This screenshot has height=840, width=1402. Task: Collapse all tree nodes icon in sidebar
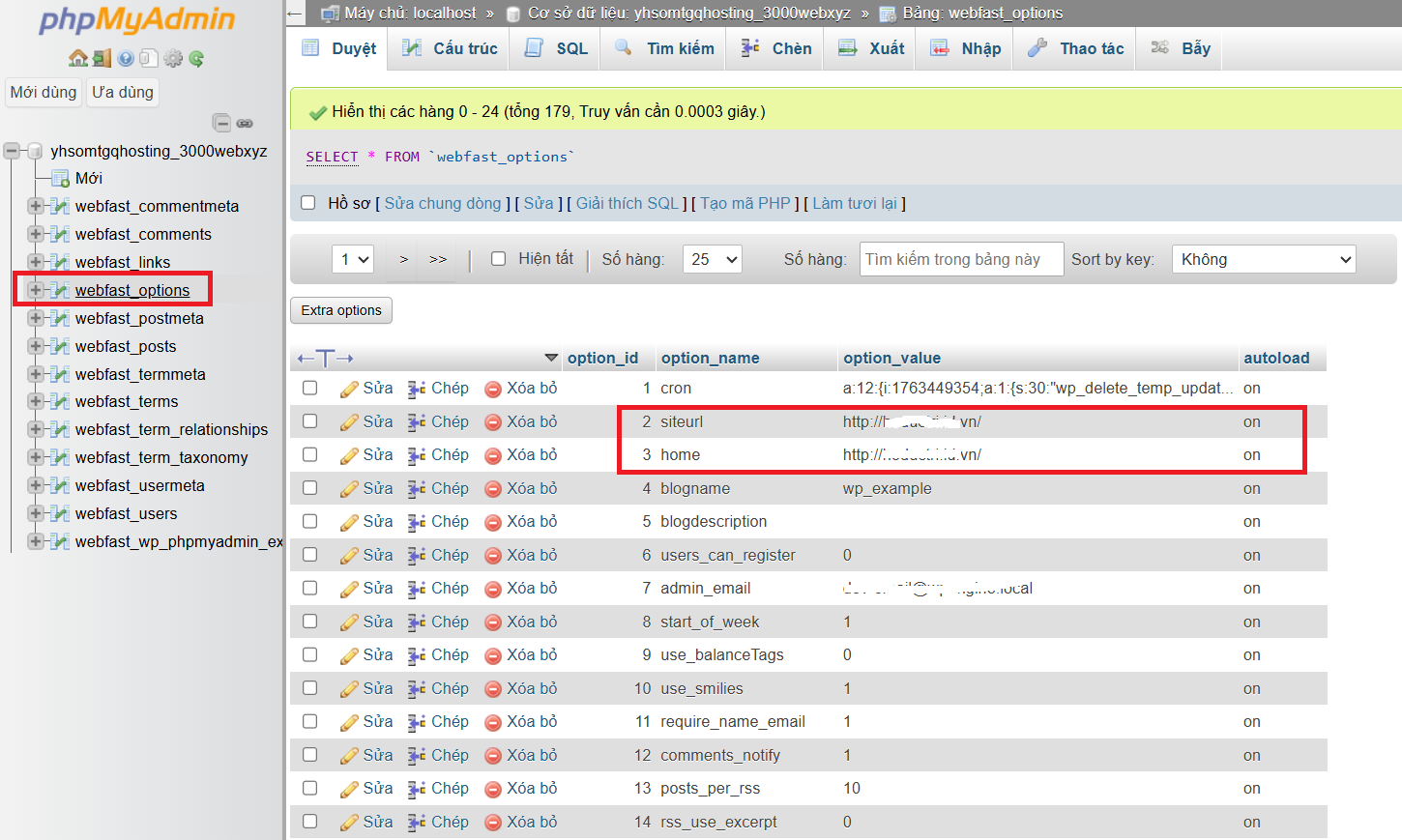[221, 123]
